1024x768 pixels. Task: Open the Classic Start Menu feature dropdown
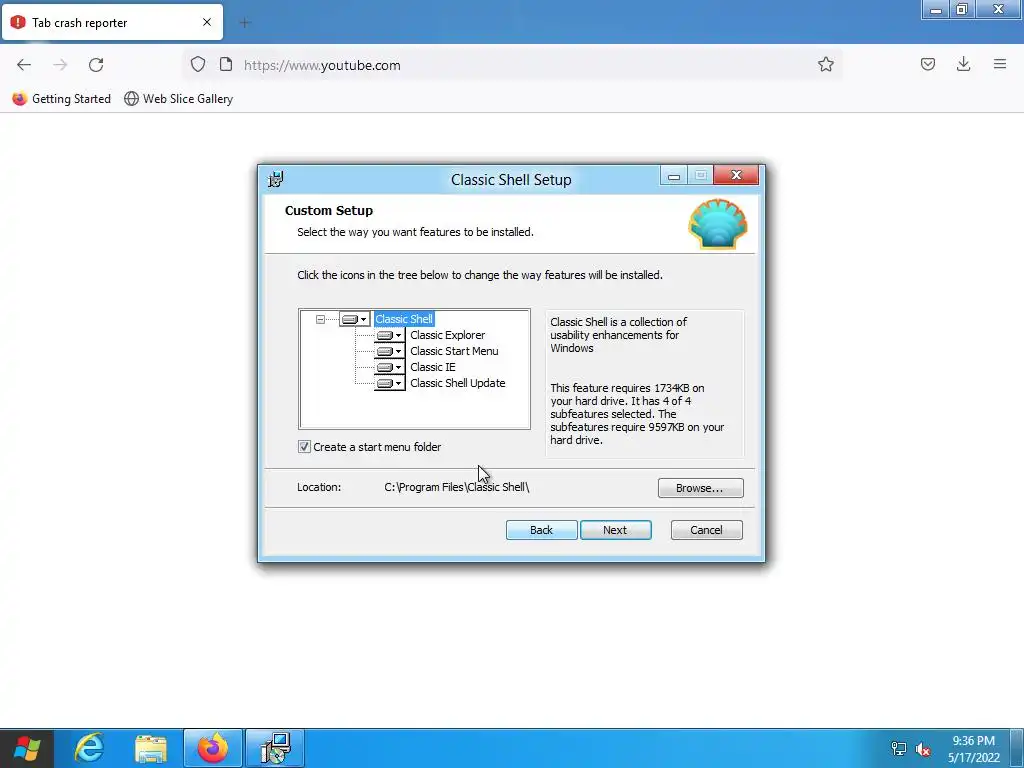390,351
